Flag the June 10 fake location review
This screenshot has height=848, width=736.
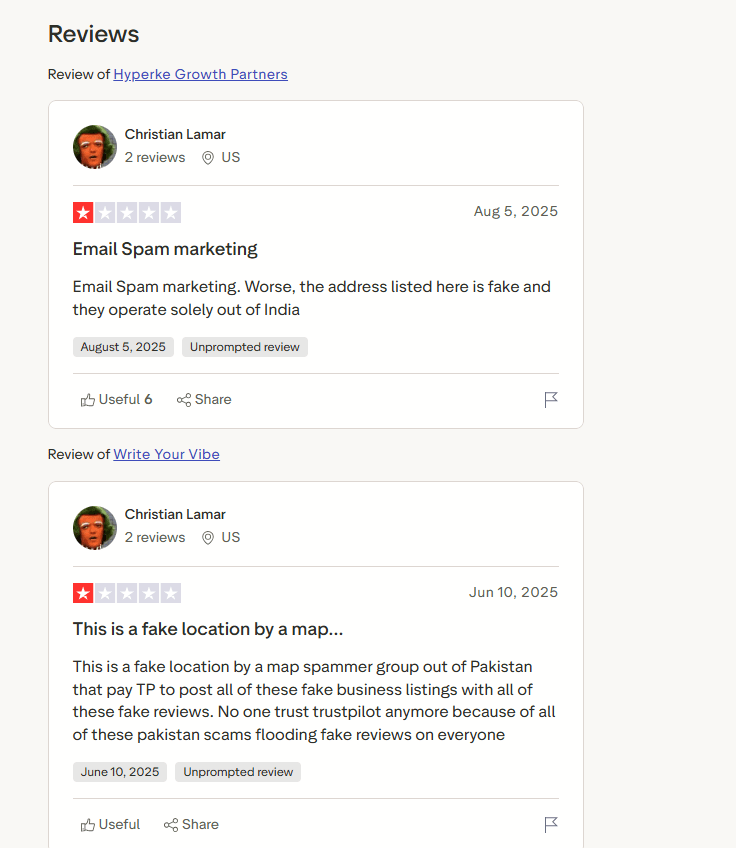tap(550, 825)
